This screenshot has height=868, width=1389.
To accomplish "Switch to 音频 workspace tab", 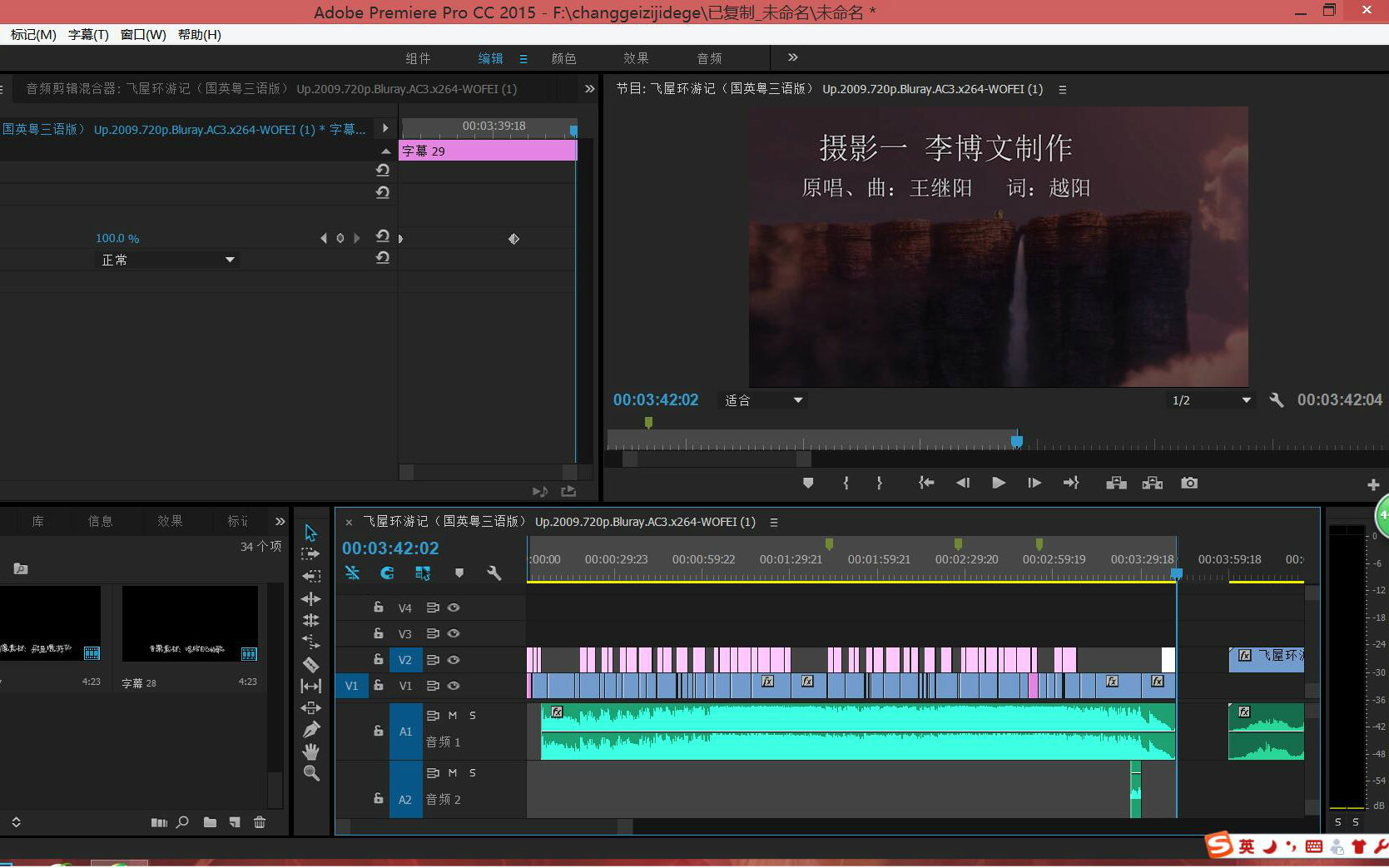I will (709, 58).
